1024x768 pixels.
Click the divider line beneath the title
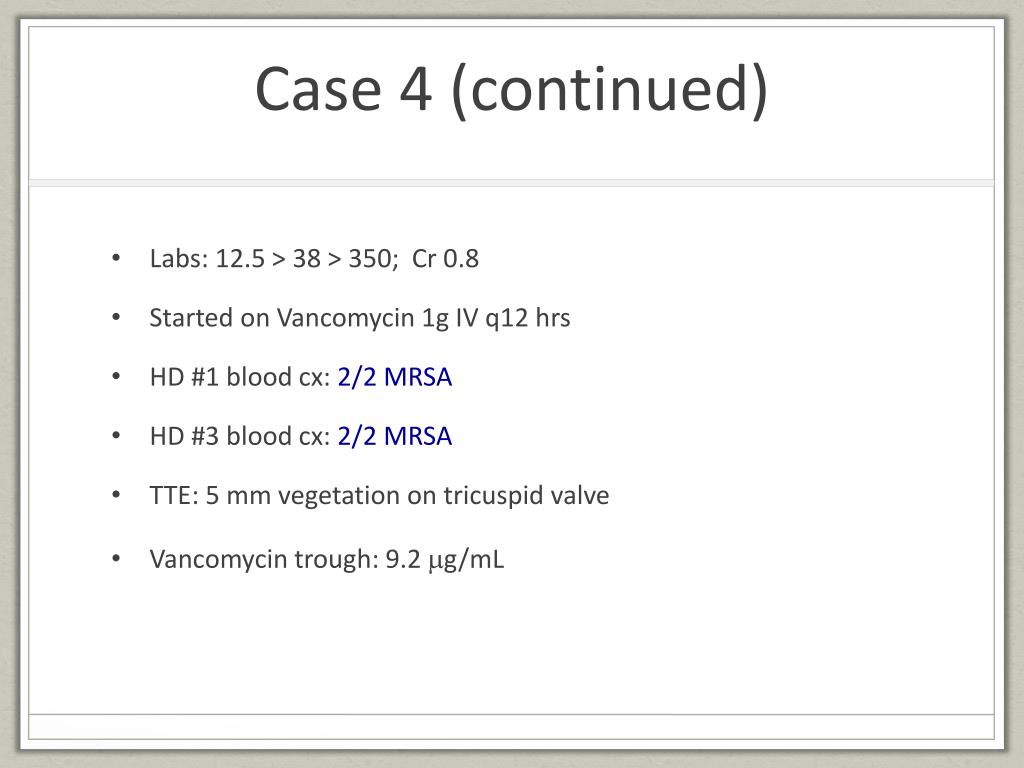tap(511, 183)
